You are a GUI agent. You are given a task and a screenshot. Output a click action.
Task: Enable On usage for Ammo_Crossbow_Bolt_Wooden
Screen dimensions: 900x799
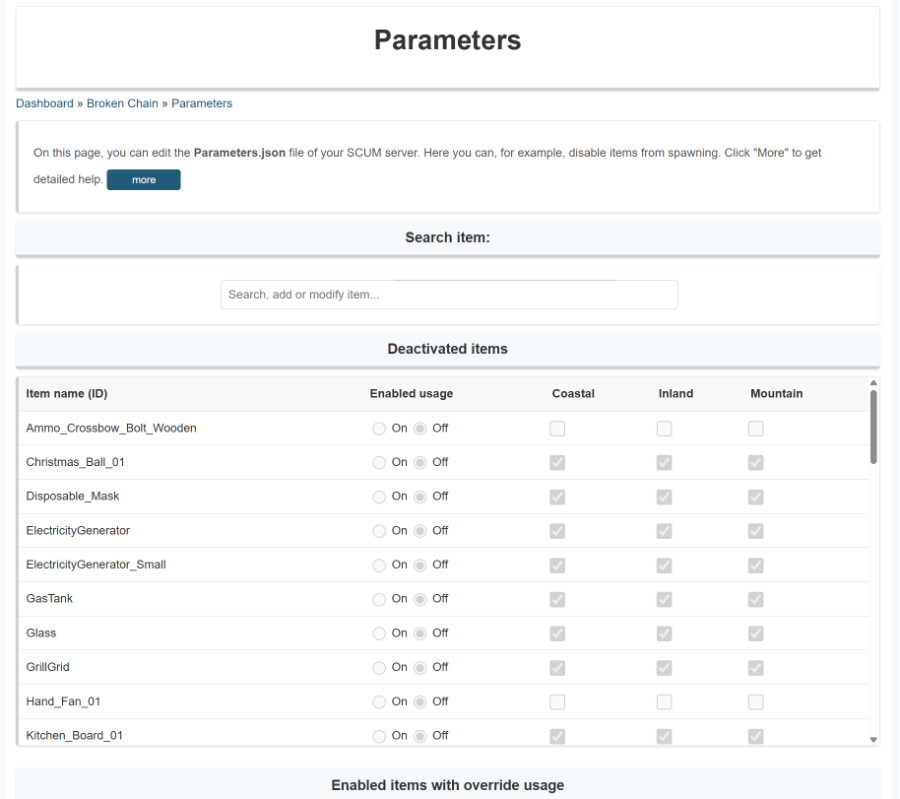pos(379,428)
